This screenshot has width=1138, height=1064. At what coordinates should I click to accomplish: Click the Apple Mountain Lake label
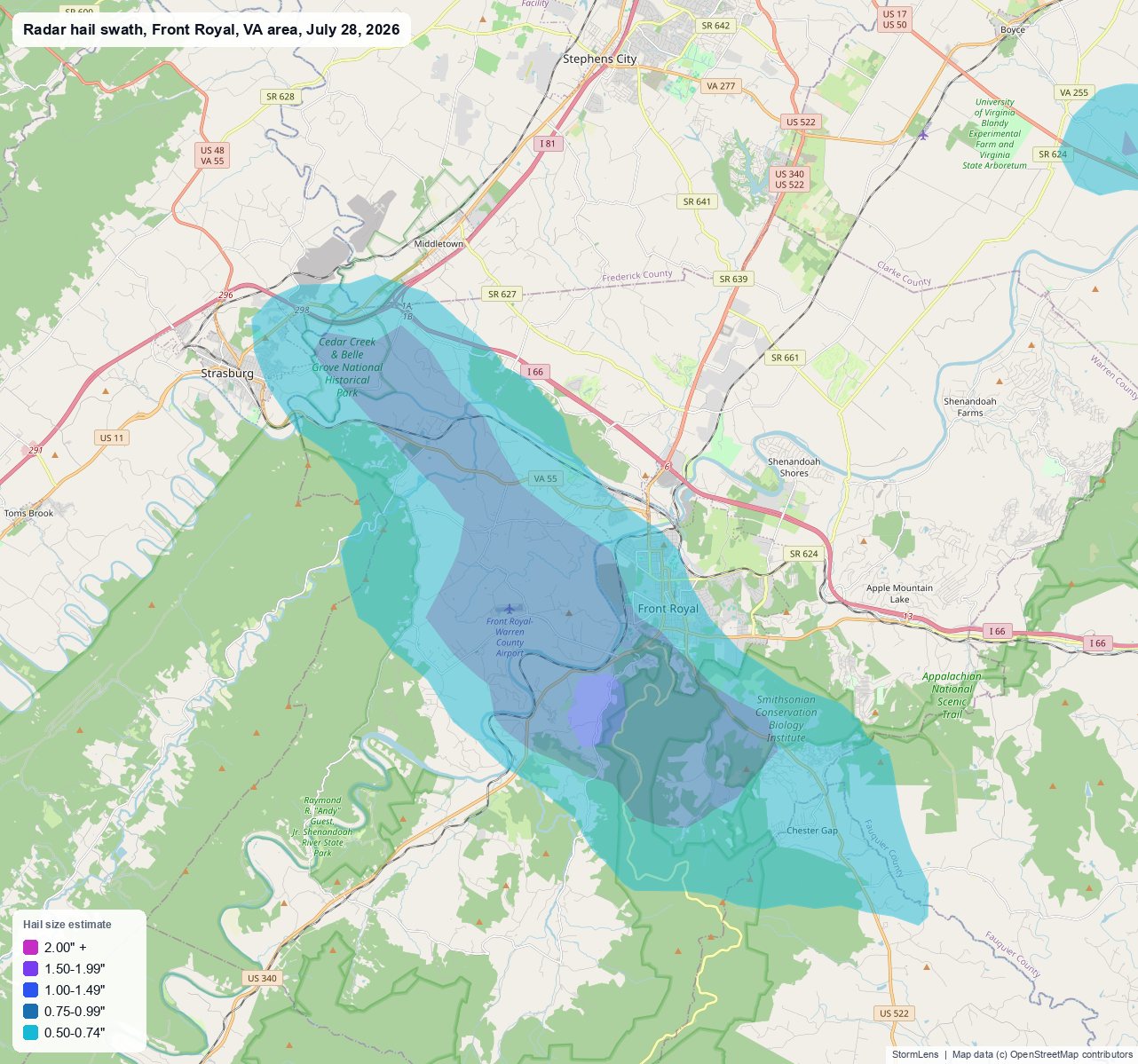pos(899,594)
